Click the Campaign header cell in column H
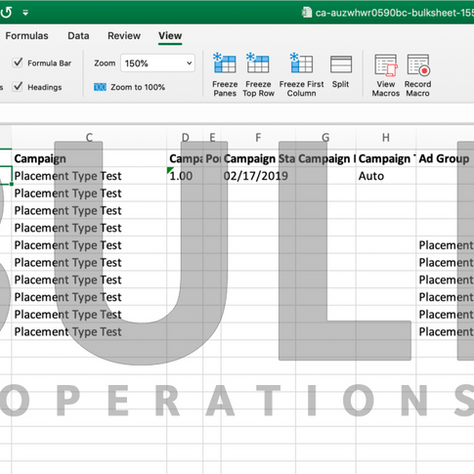This screenshot has height=474, width=474. (x=386, y=158)
